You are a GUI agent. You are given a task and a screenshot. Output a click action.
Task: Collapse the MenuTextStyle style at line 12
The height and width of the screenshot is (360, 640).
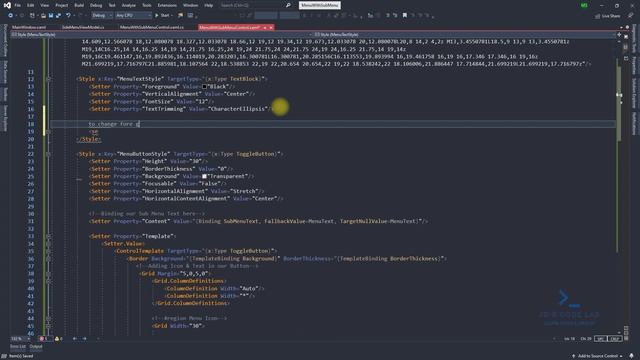click(49, 79)
